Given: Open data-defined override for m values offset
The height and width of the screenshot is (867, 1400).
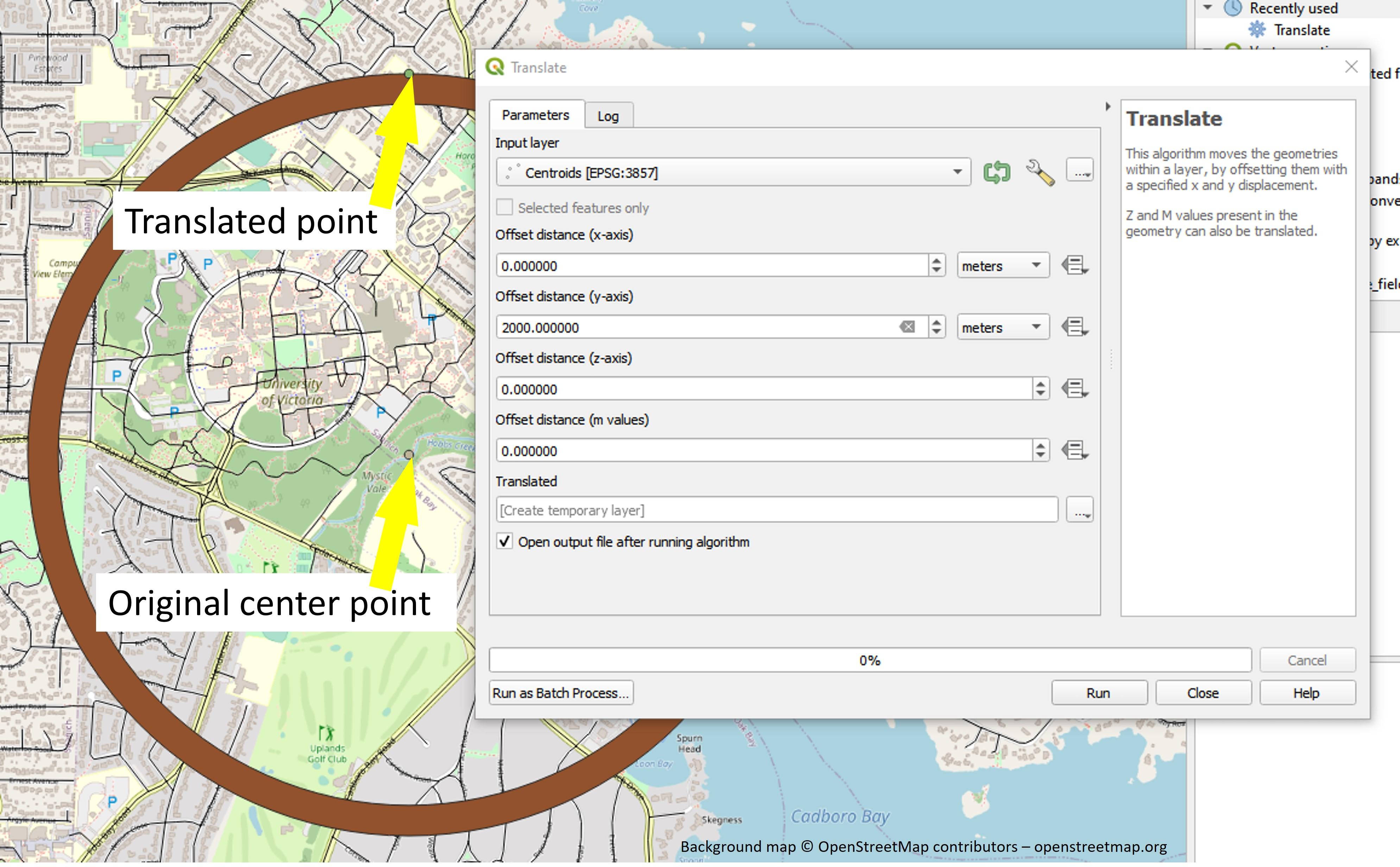Looking at the screenshot, I should (x=1074, y=451).
